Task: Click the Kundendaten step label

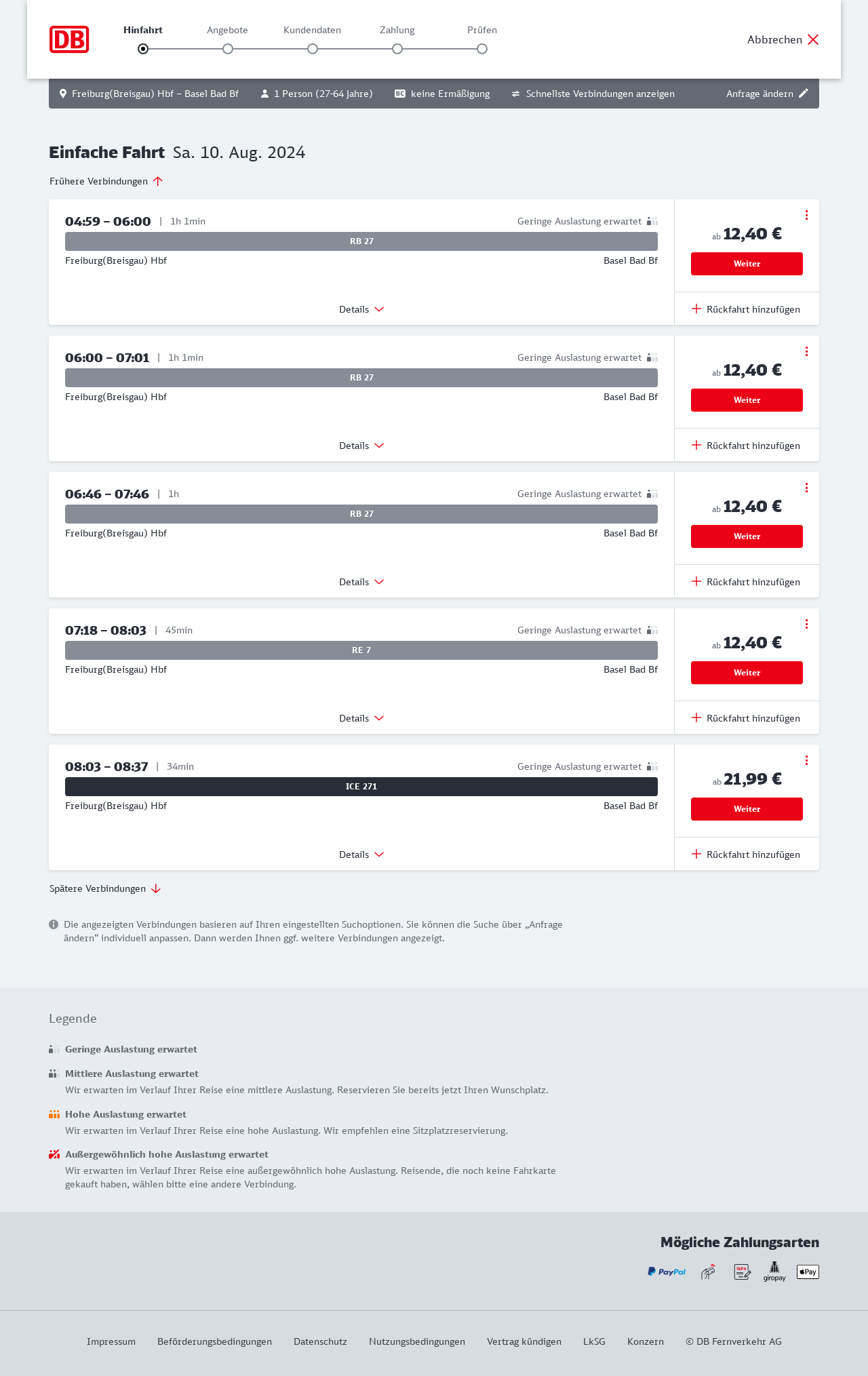Action: coord(312,30)
